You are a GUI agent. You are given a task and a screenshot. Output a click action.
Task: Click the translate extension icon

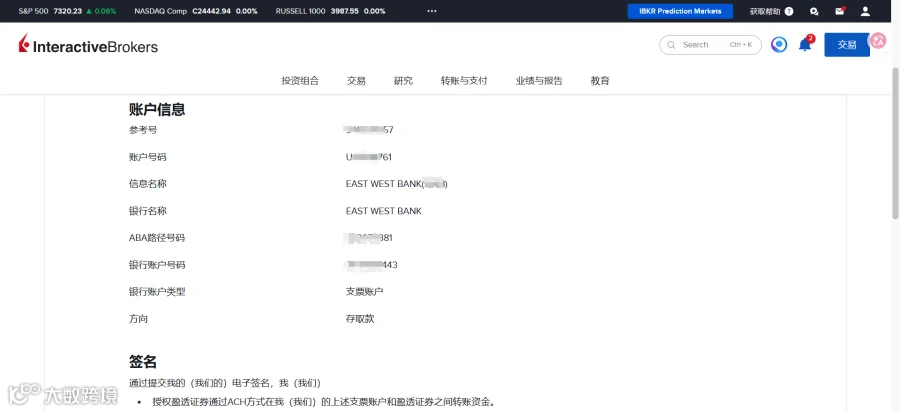(878, 40)
